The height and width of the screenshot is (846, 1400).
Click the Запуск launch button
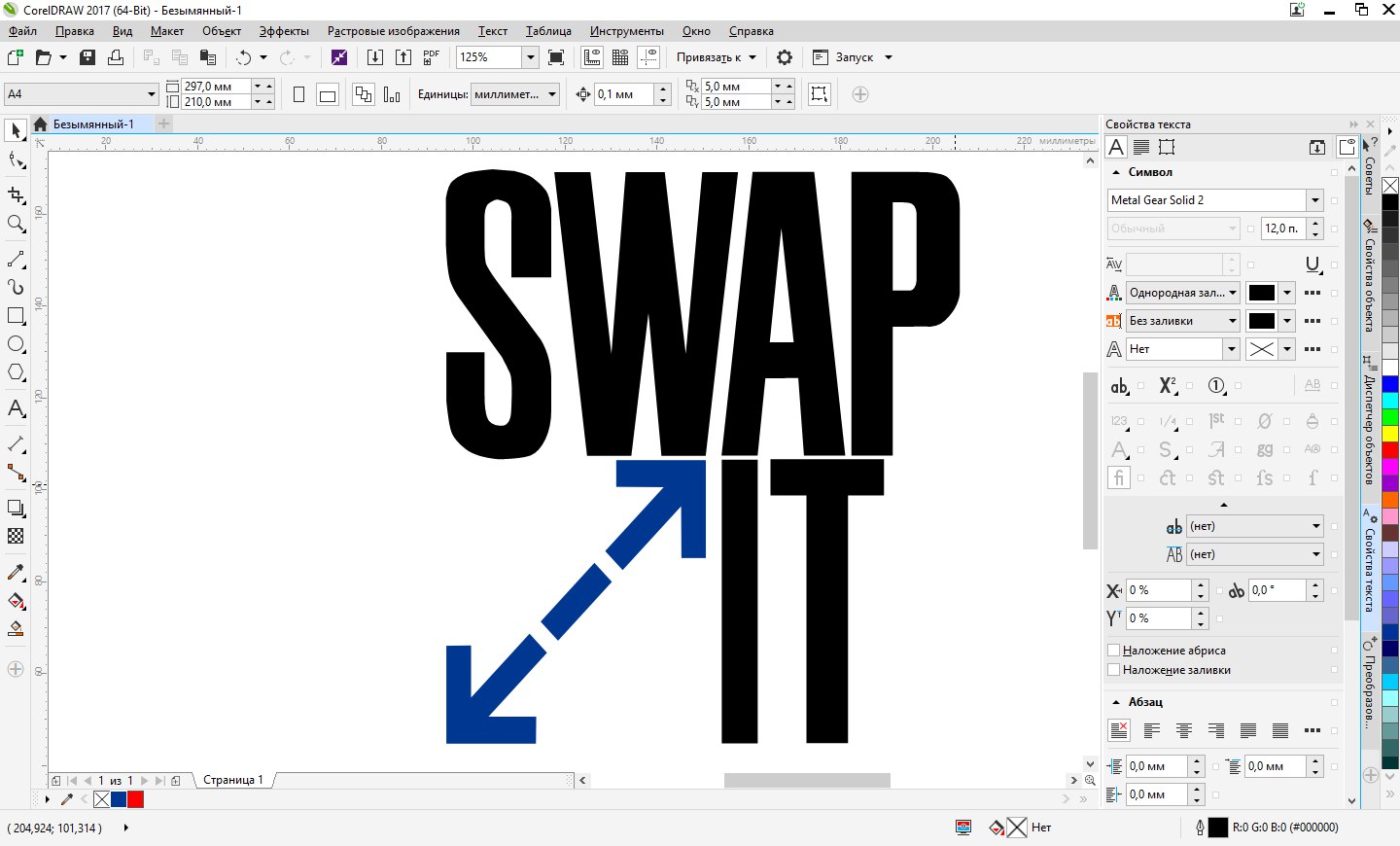(x=852, y=57)
